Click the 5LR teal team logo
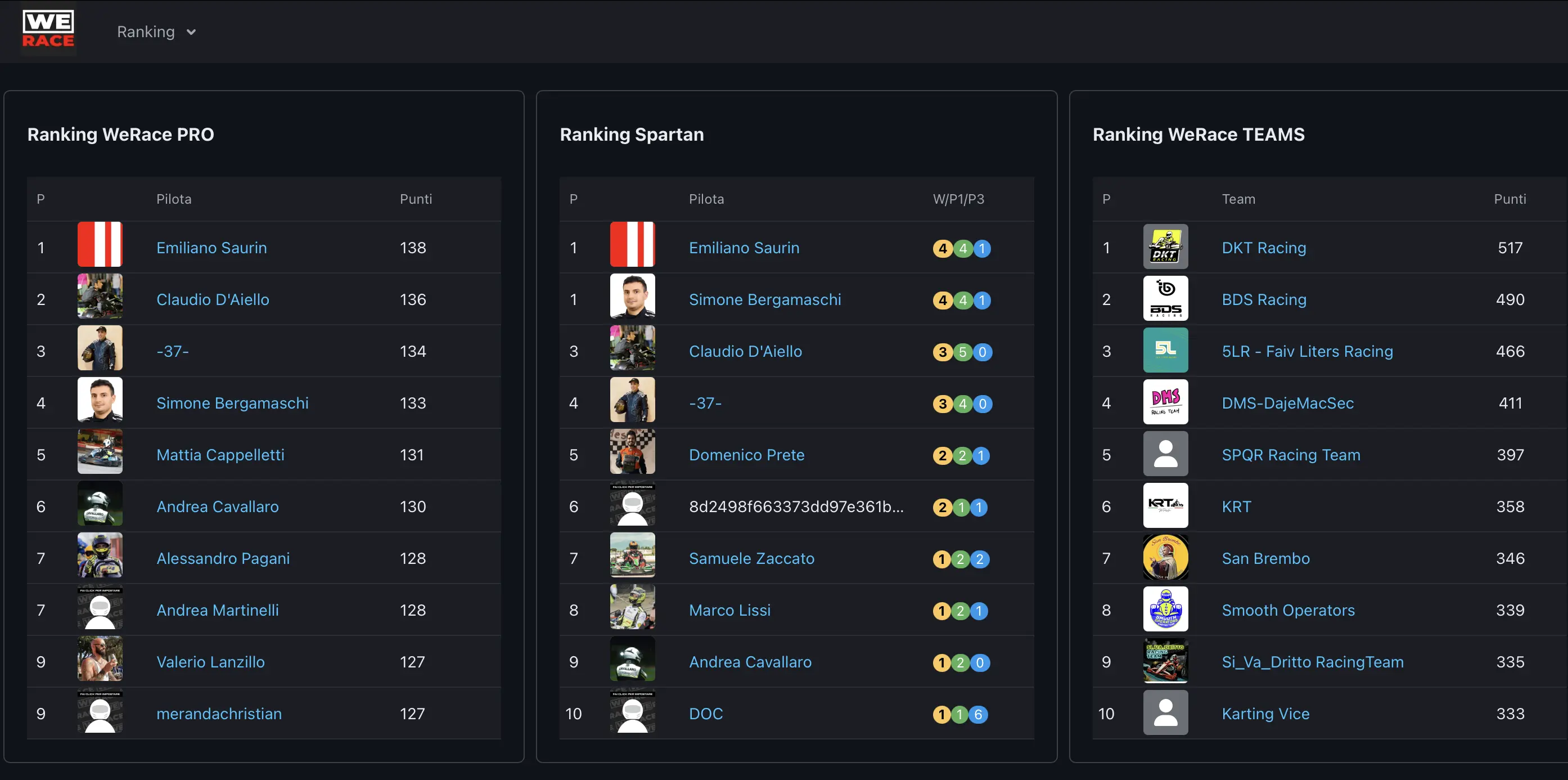This screenshot has height=780, width=1568. (1165, 351)
